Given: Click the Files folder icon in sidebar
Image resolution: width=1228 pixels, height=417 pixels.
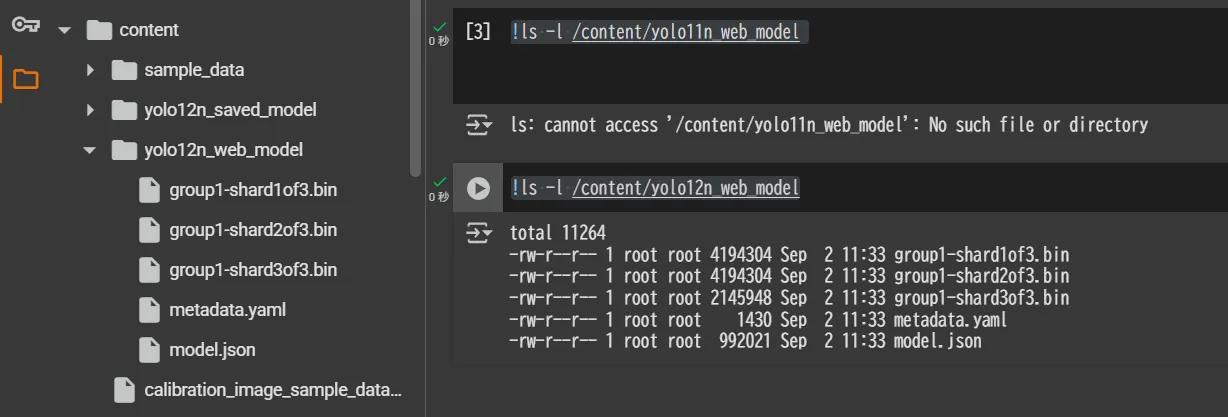Looking at the screenshot, I should click(25, 80).
